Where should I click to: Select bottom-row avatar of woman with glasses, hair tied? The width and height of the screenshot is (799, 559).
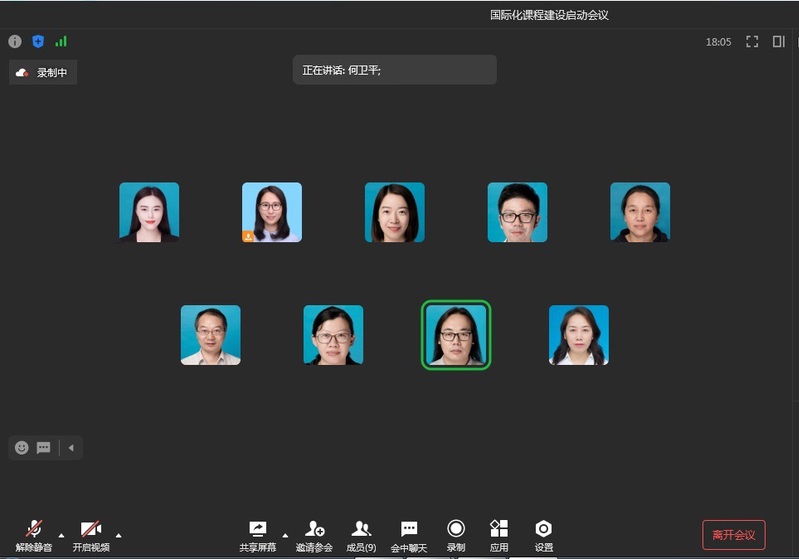333,335
